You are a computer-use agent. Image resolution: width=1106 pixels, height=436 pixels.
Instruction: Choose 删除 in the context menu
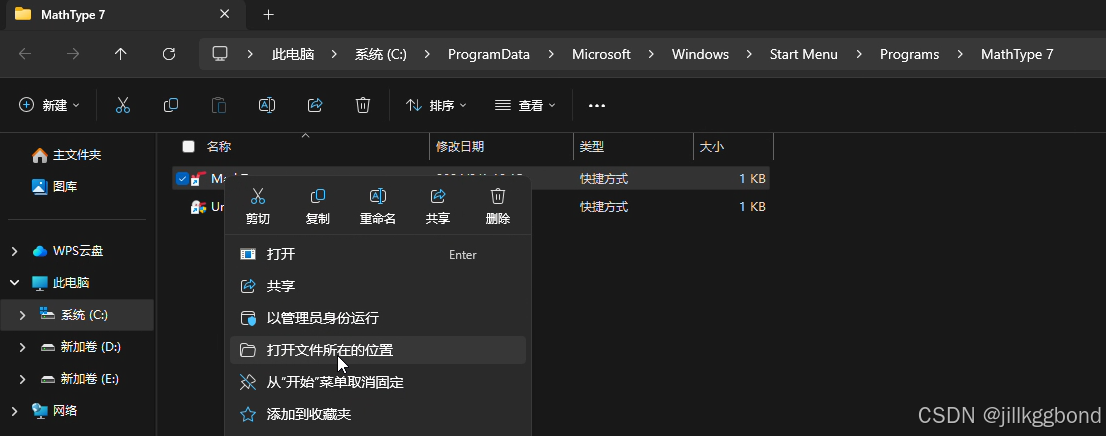497,207
